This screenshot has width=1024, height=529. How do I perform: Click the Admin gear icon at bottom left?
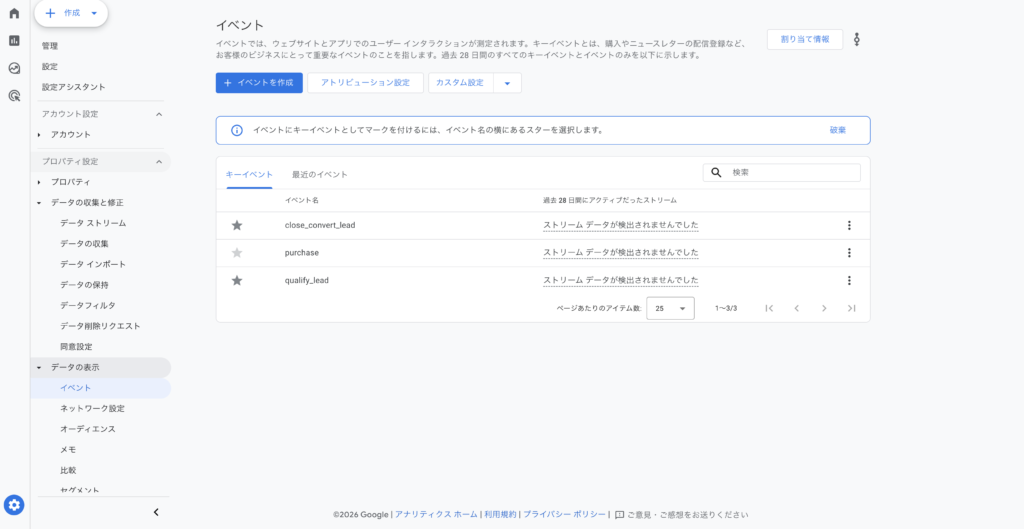tap(14, 505)
